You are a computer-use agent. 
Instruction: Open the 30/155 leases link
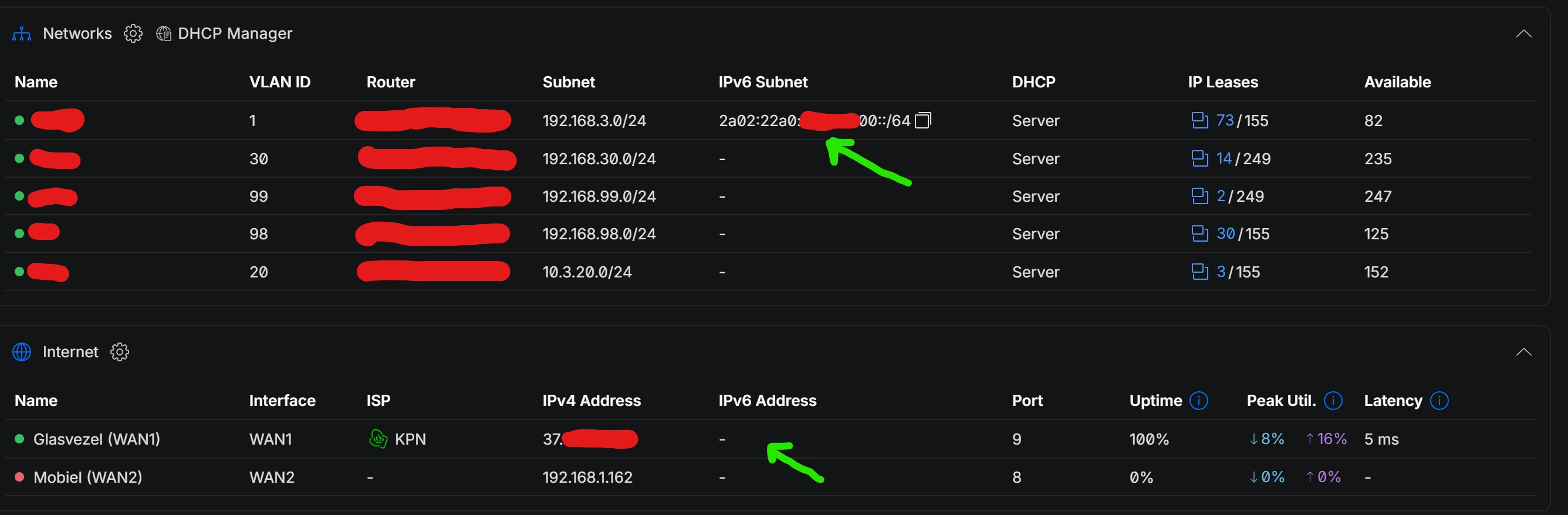pos(1225,233)
